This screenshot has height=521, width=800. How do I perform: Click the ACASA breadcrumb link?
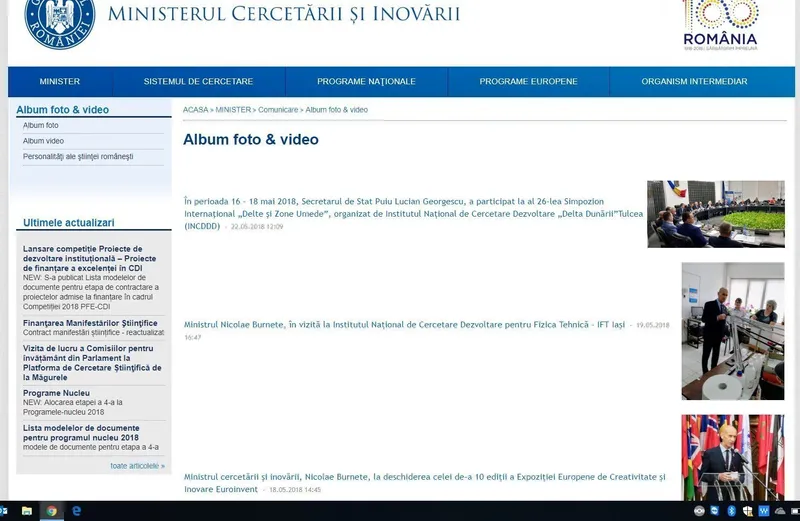coord(196,110)
